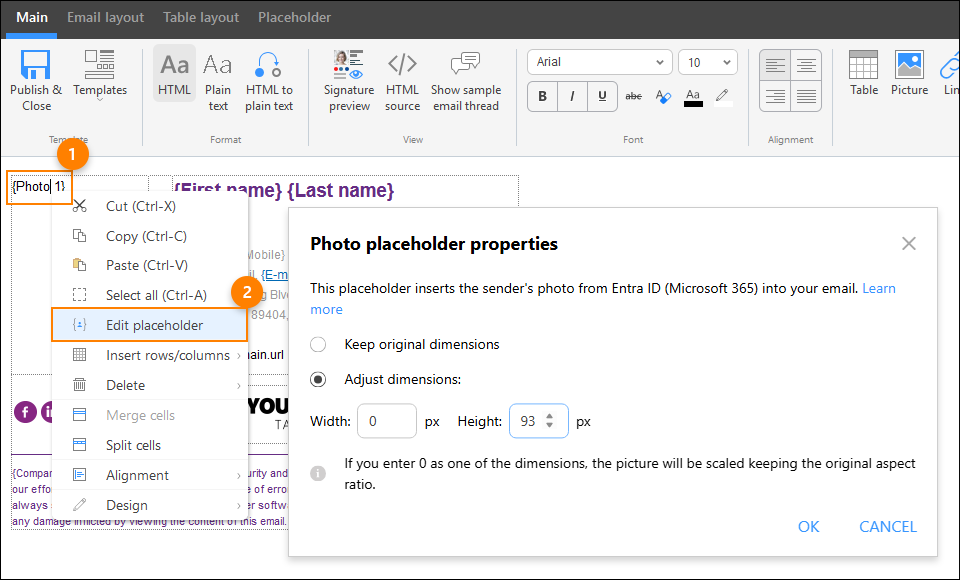The height and width of the screenshot is (580, 960).
Task: Select Keep original dimensions radio button
Action: pos(318,344)
